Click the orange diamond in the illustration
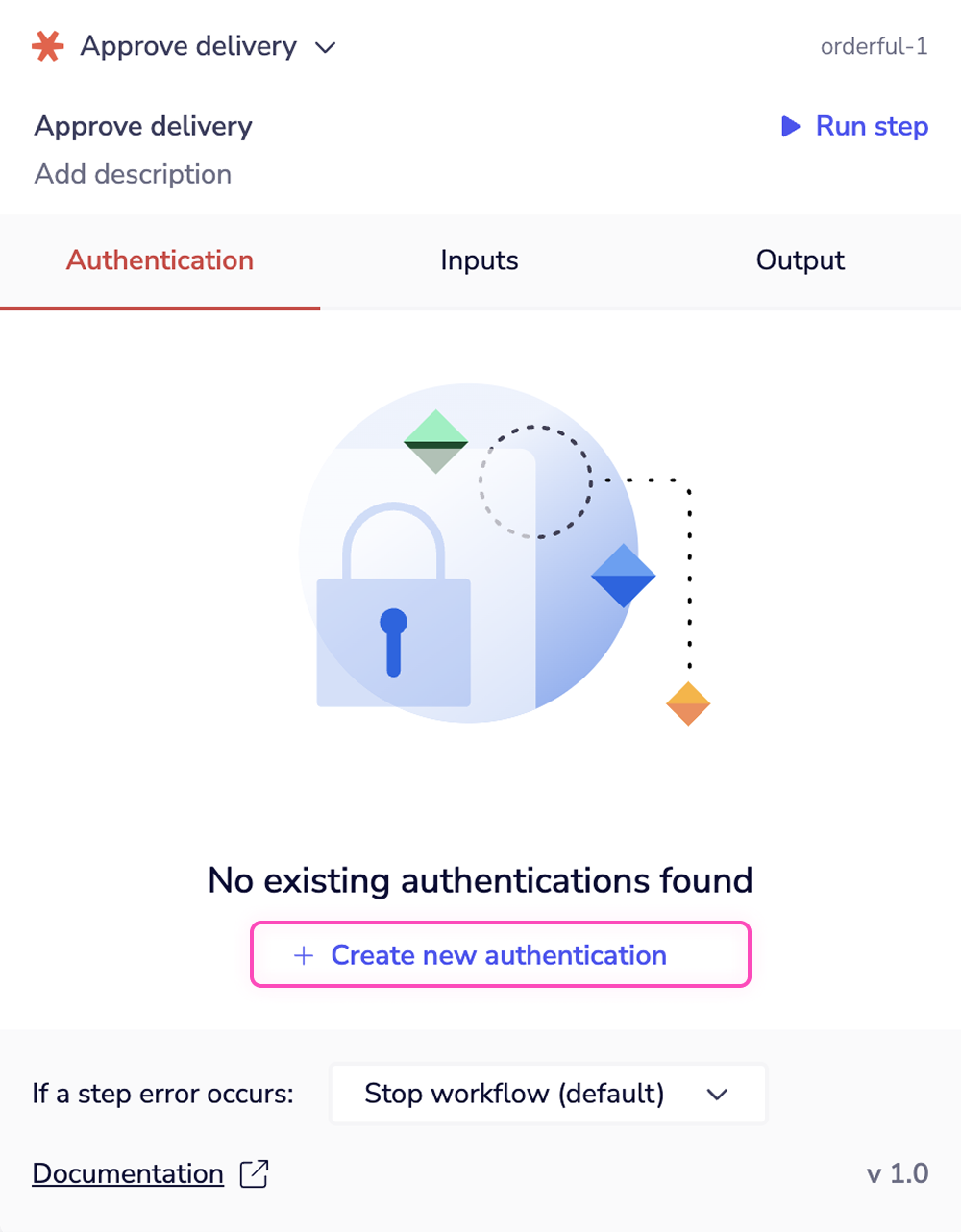This screenshot has height=1232, width=961. tap(688, 702)
